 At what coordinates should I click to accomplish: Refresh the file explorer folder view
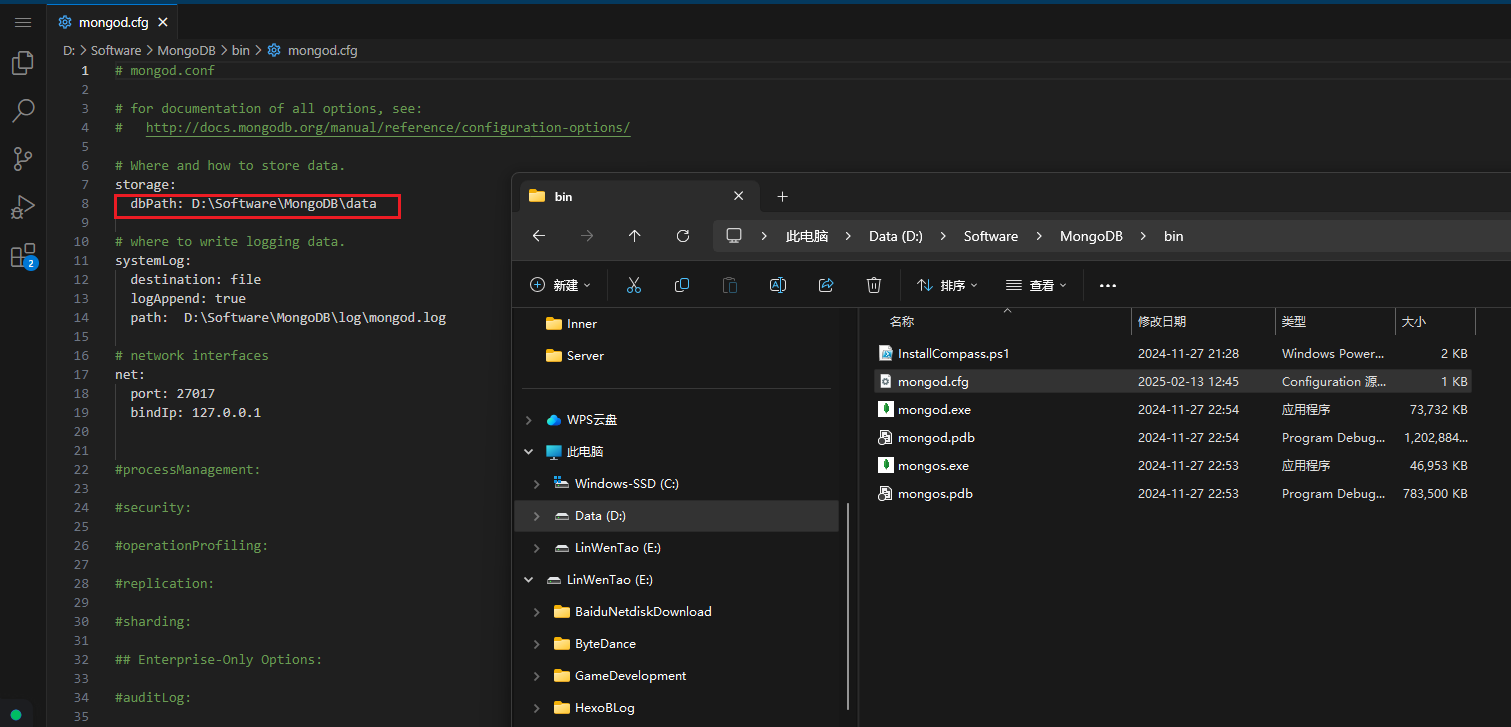(683, 236)
